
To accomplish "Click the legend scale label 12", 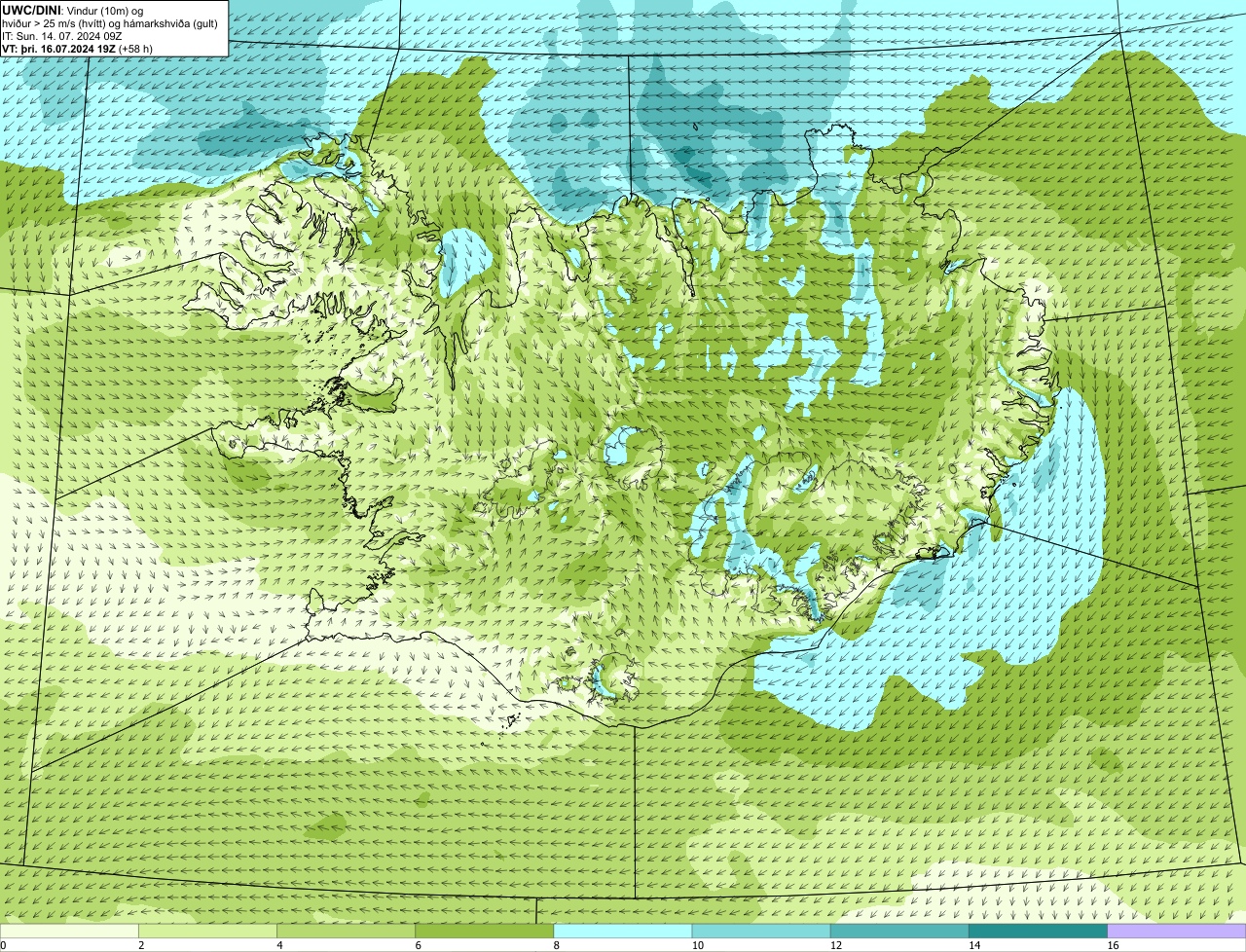I will point(835,945).
